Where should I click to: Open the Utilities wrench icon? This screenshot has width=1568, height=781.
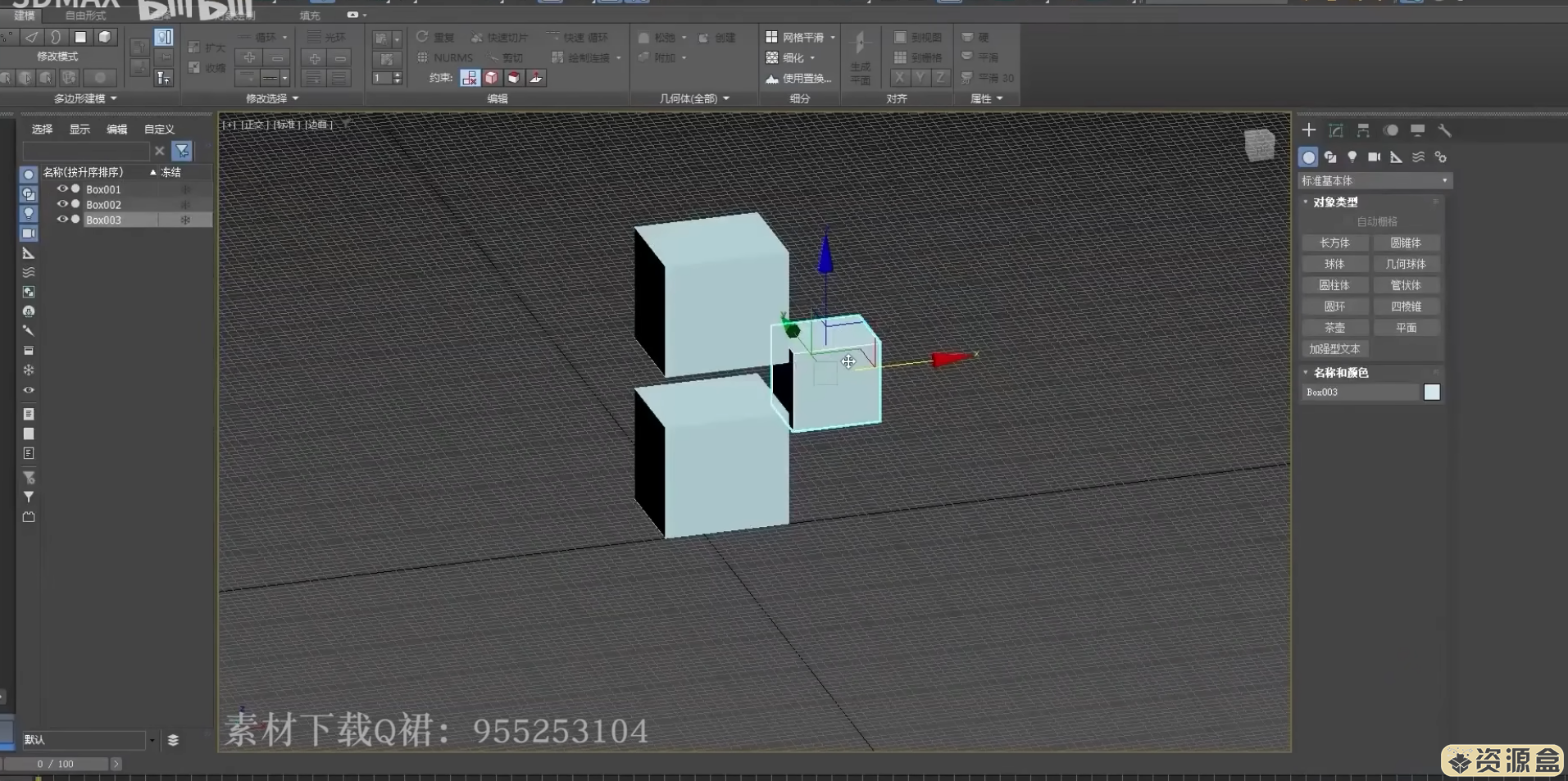(1444, 130)
